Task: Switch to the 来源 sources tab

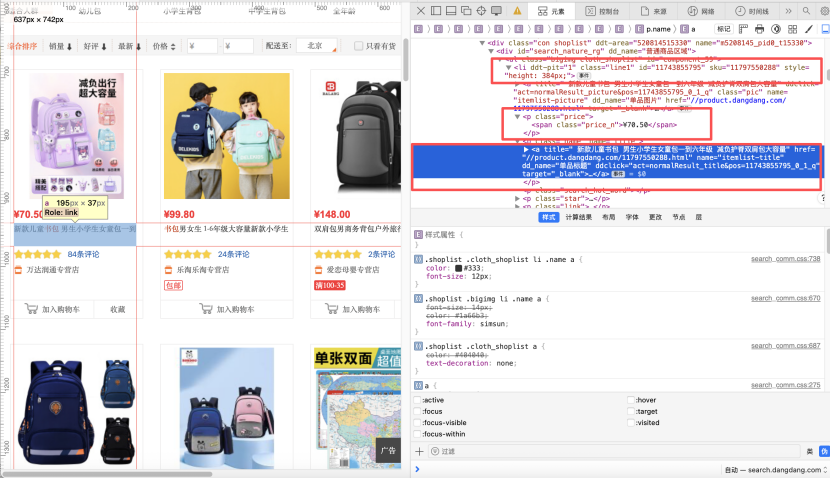Action: point(654,11)
